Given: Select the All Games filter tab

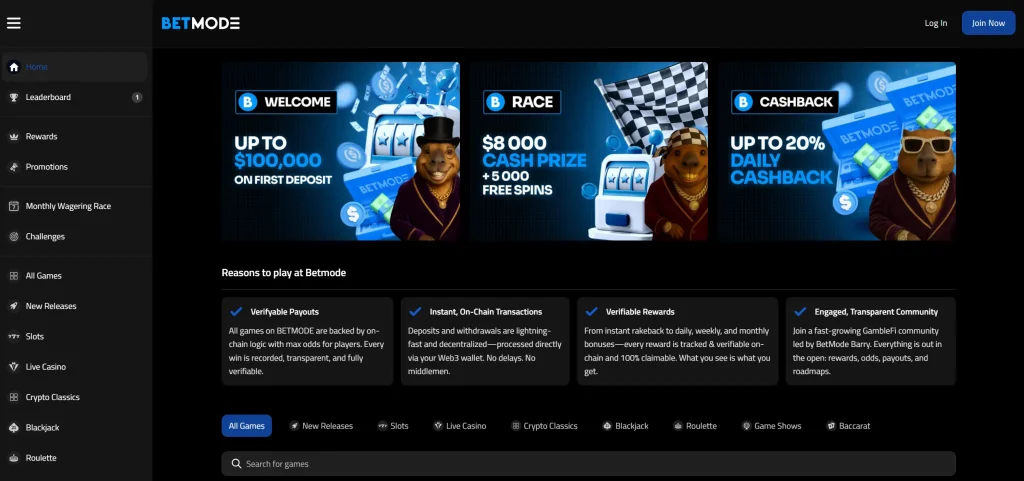Looking at the screenshot, I should (246, 426).
